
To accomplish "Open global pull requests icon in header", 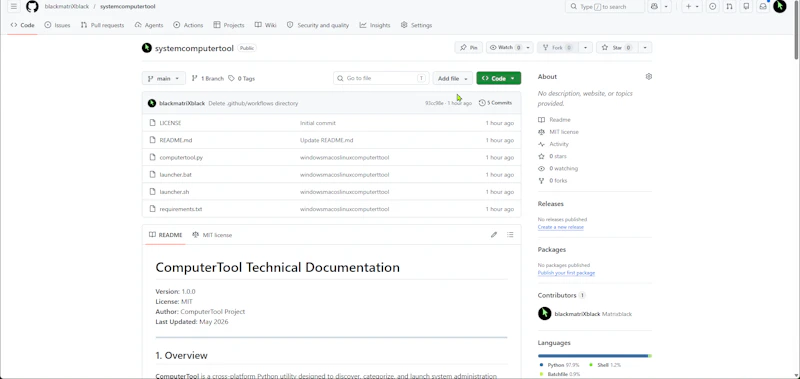I will (x=730, y=7).
